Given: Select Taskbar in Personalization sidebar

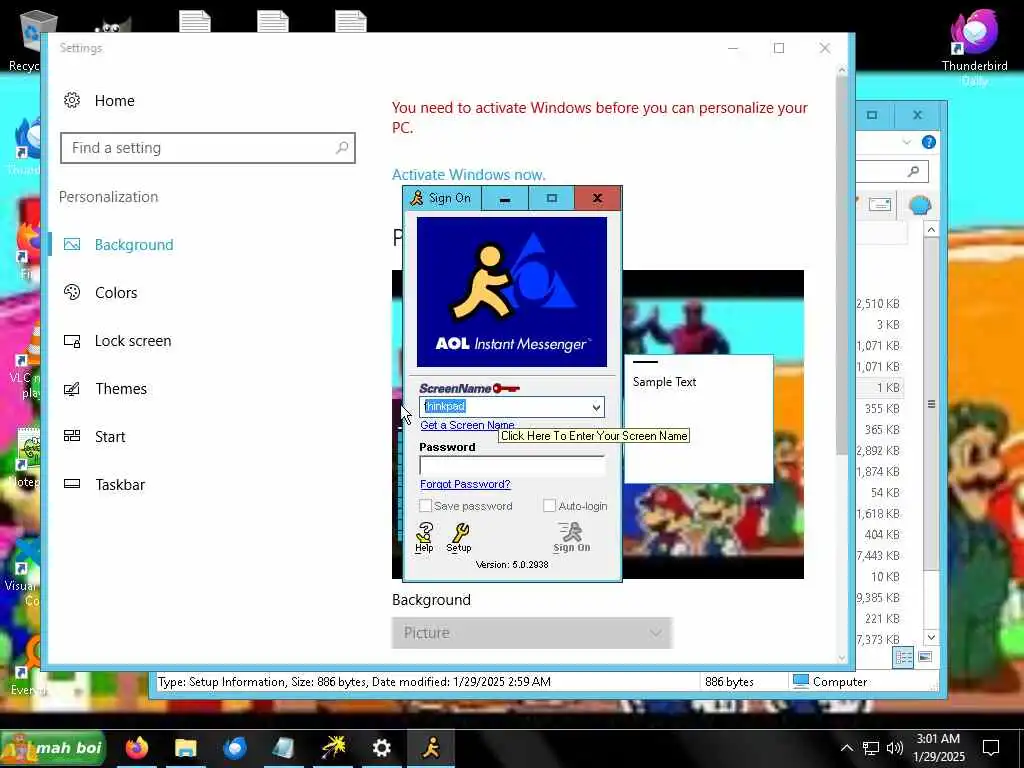Looking at the screenshot, I should pos(120,485).
